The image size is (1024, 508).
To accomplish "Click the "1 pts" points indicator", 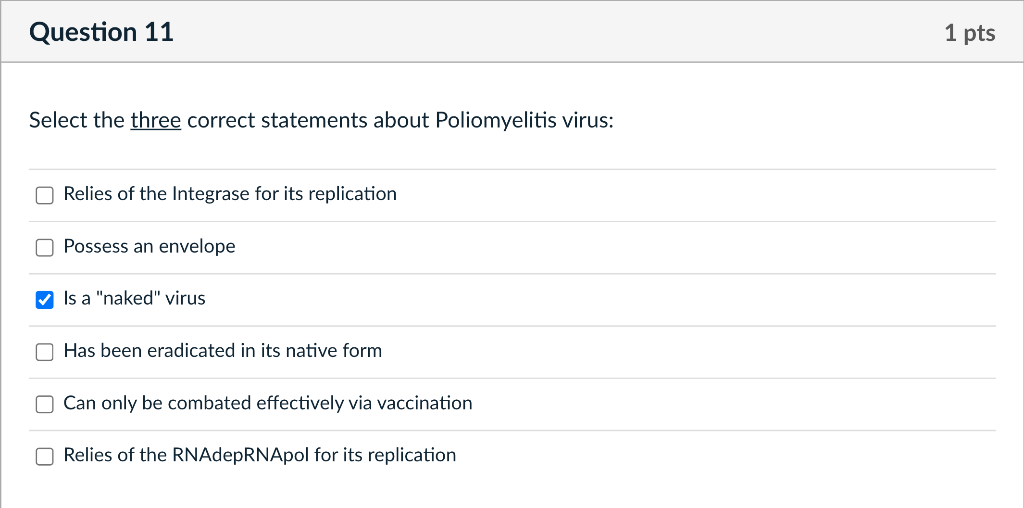I will coord(969,33).
